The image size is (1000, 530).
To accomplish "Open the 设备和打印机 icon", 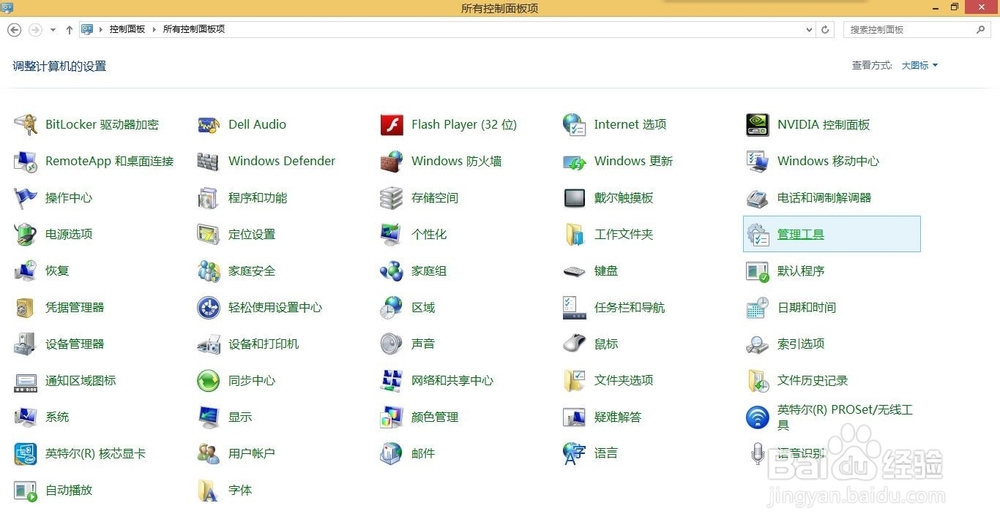I will (x=209, y=344).
